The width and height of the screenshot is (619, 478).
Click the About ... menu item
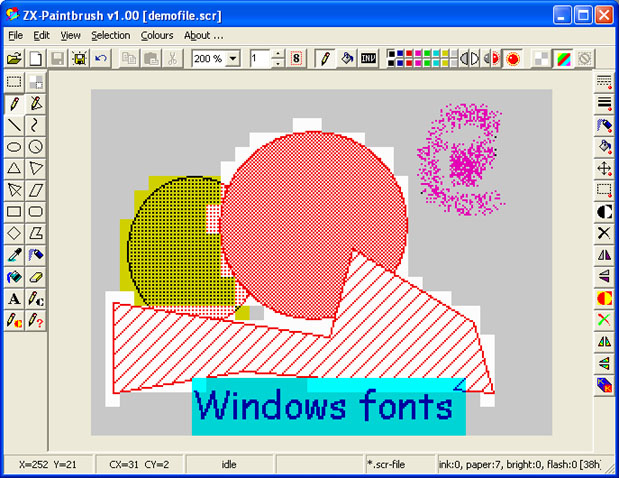(x=204, y=35)
